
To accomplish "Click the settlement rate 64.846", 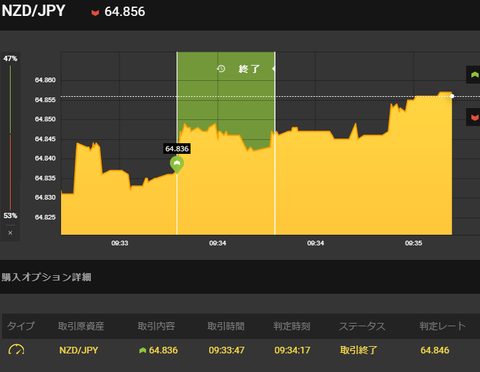I will pos(435,350).
